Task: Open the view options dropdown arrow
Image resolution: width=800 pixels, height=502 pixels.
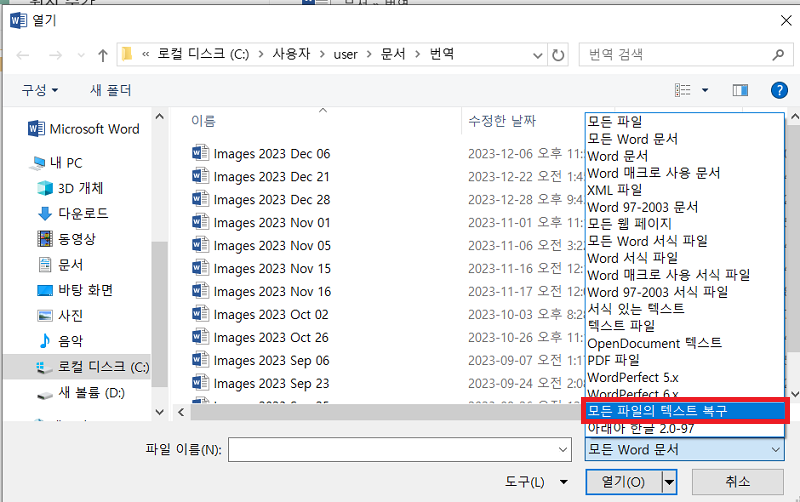Action: click(705, 90)
